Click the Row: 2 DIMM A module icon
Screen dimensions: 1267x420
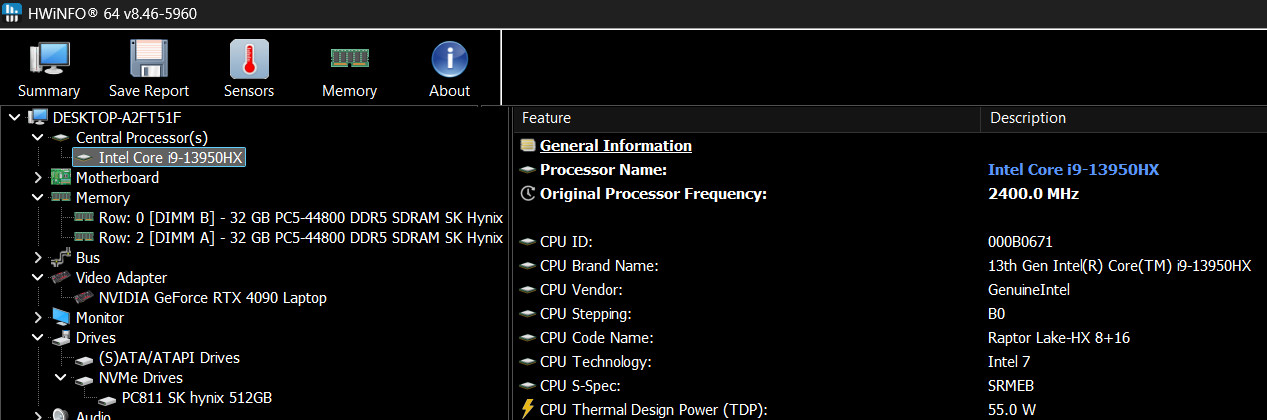click(x=84, y=237)
